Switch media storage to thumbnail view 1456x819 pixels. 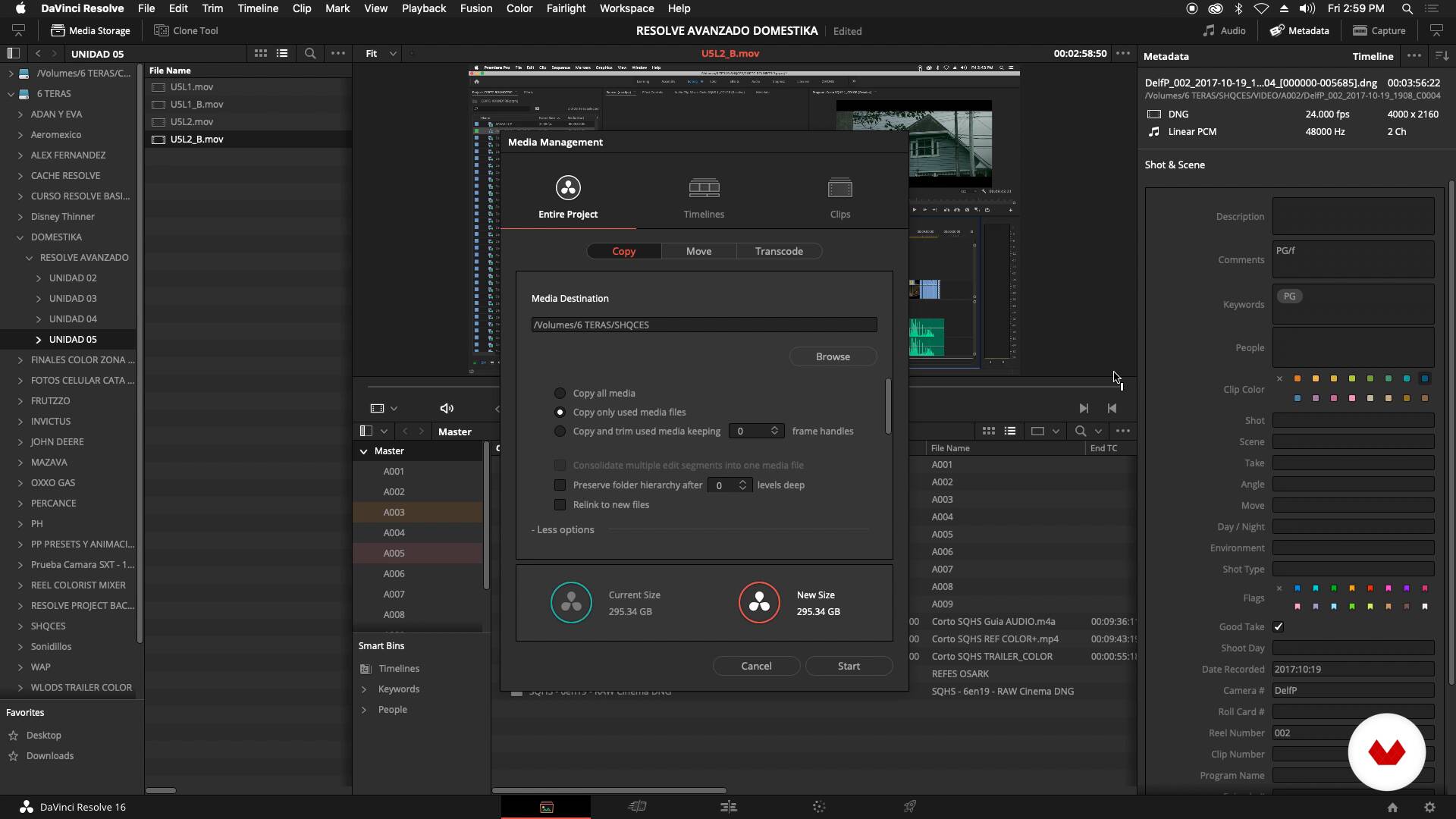coord(261,53)
